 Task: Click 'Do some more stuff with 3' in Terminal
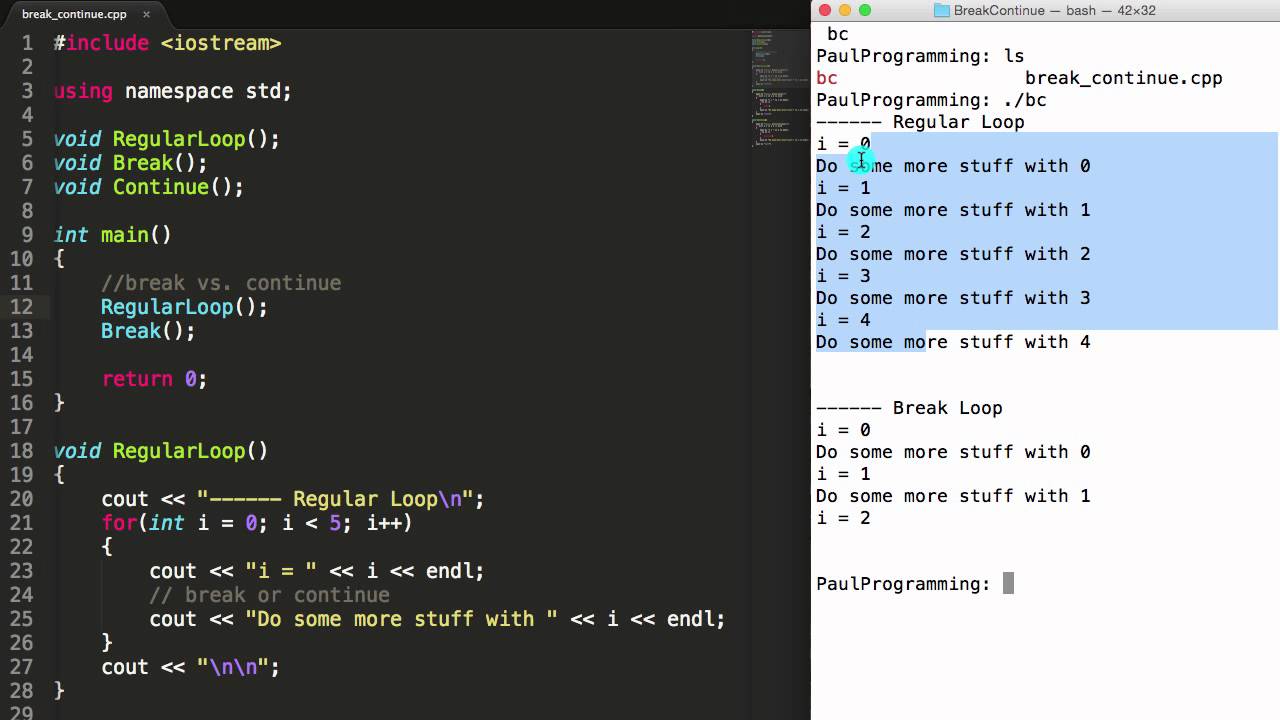tap(953, 298)
